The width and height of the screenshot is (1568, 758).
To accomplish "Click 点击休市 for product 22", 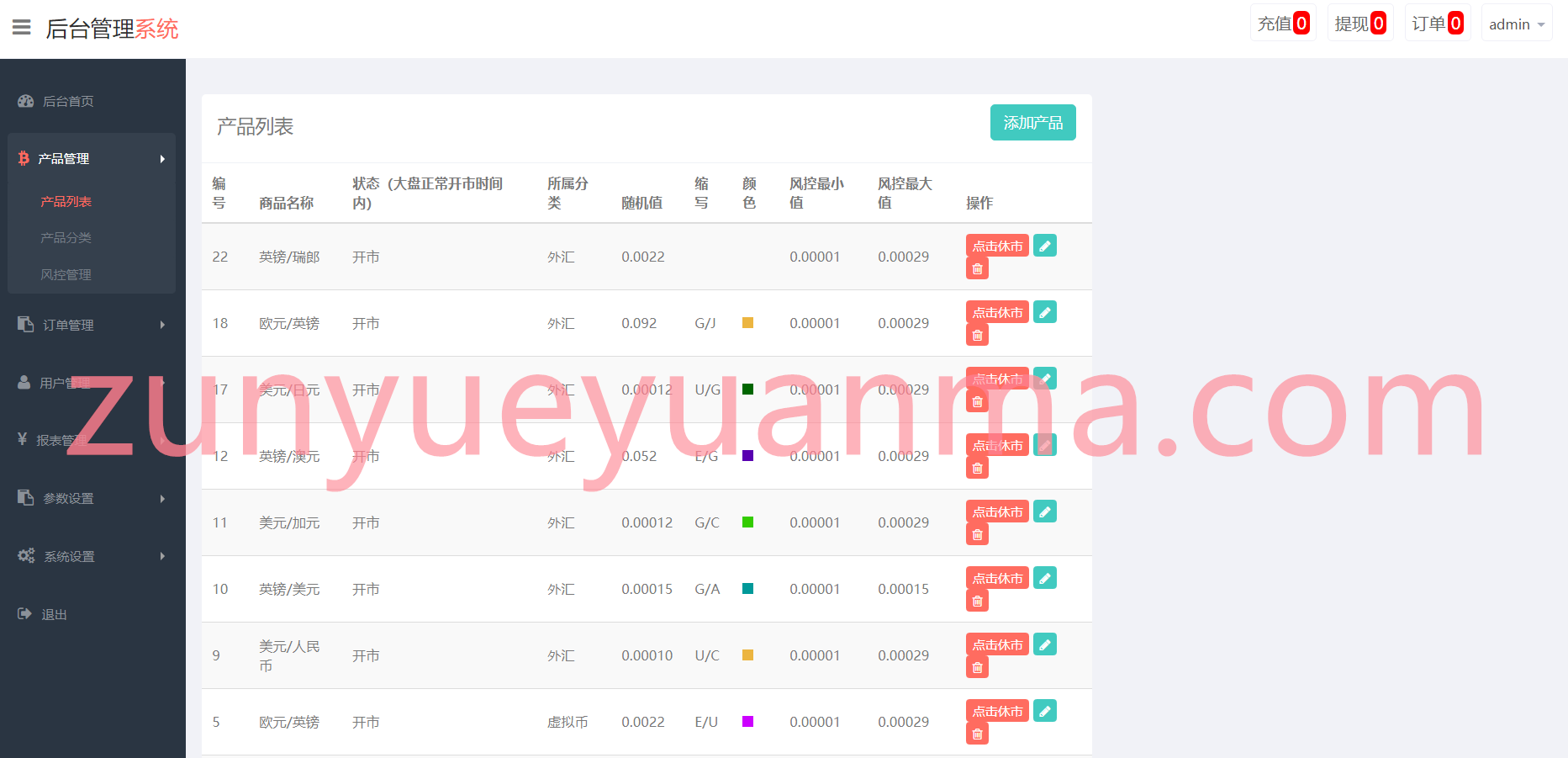I will click(x=997, y=246).
